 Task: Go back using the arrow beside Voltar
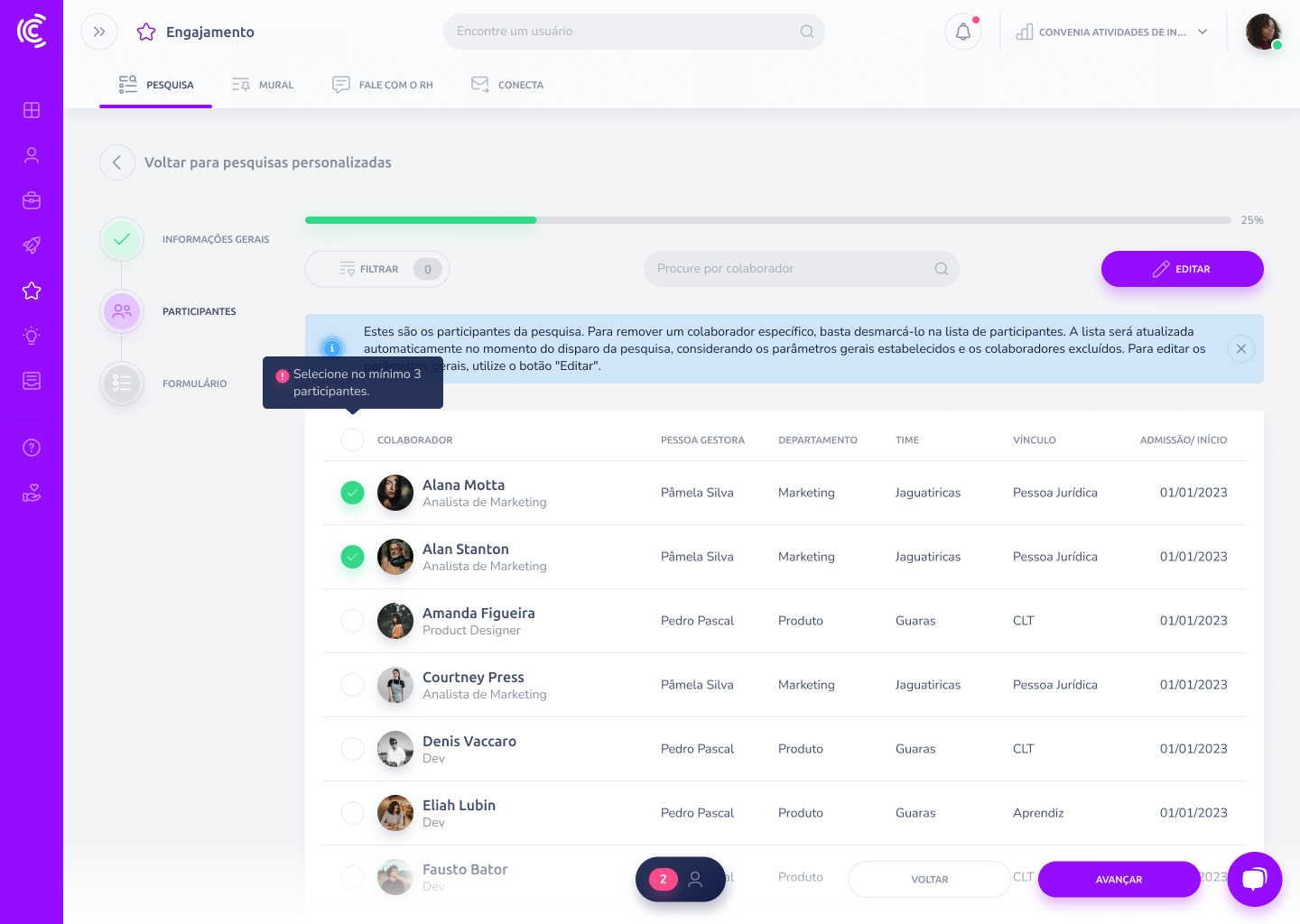(117, 162)
